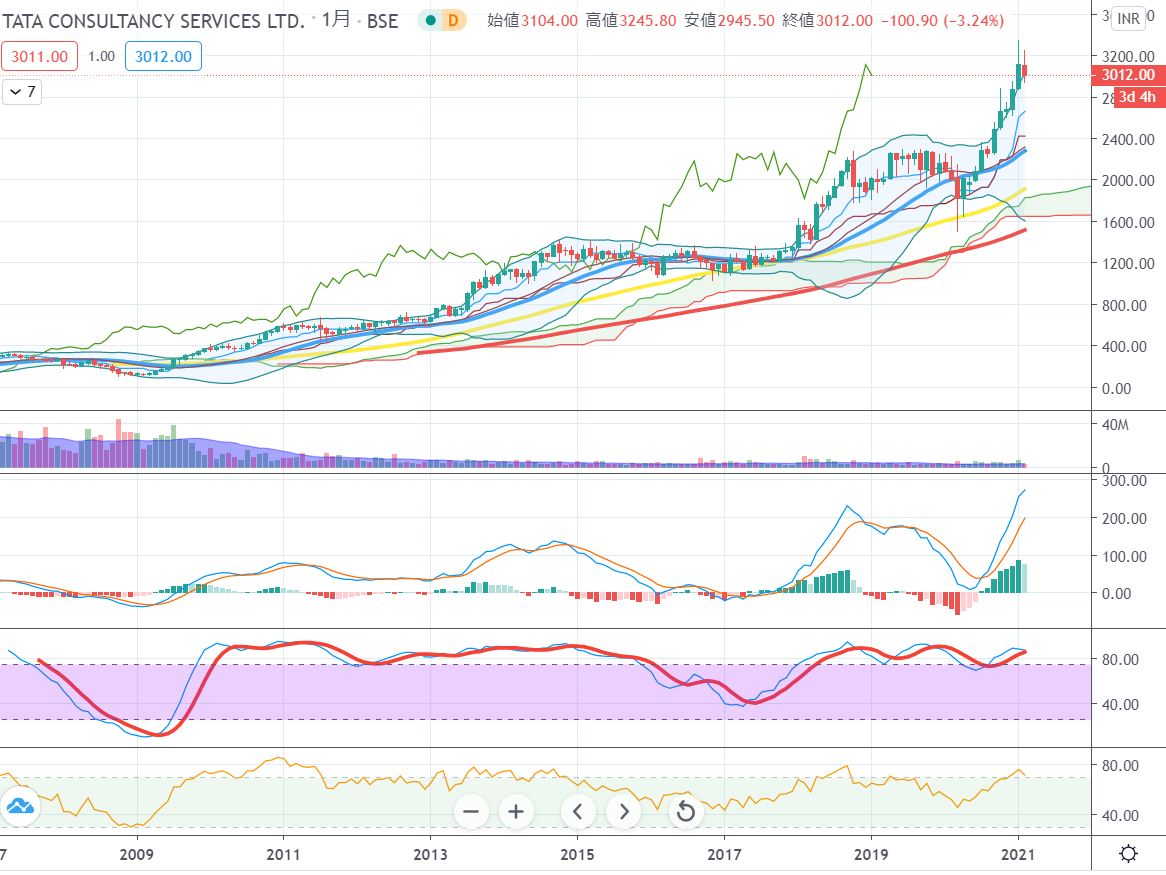Click the TATA CONSULTANCY SERVICES LTD. symbol title
The width and height of the screenshot is (1166, 875).
pyautogui.click(x=154, y=21)
